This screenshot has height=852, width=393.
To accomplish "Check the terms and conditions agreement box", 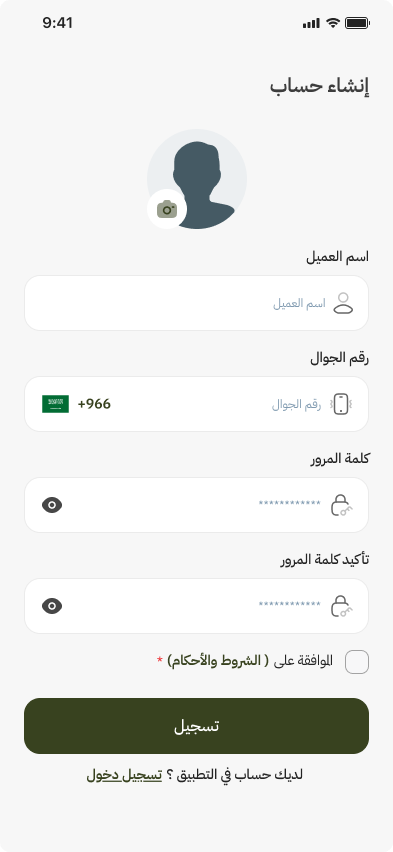I will [357, 662].
